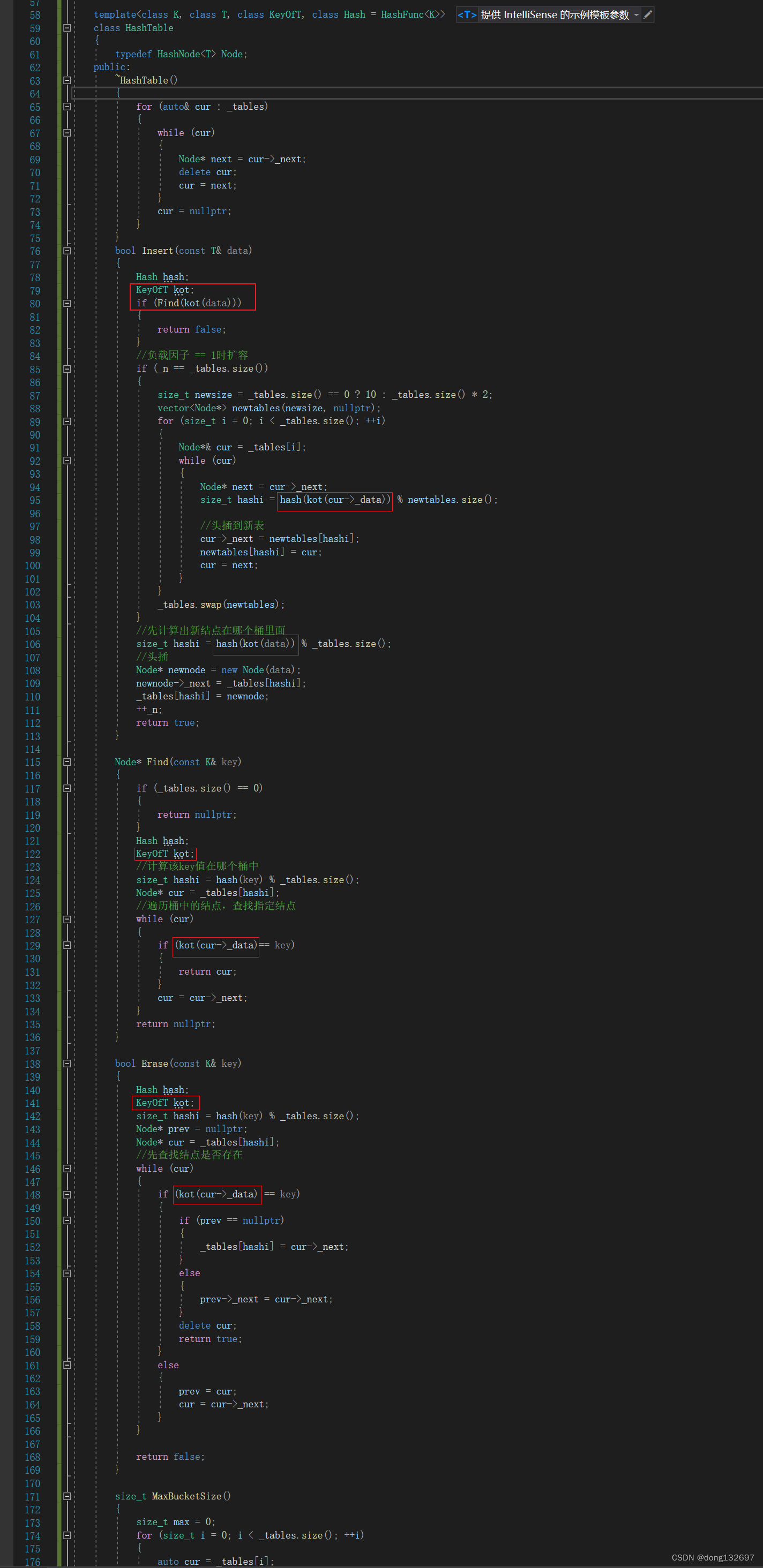Click 'return cur;' on line 131
This screenshot has width=763, height=1568.
[x=208, y=972]
